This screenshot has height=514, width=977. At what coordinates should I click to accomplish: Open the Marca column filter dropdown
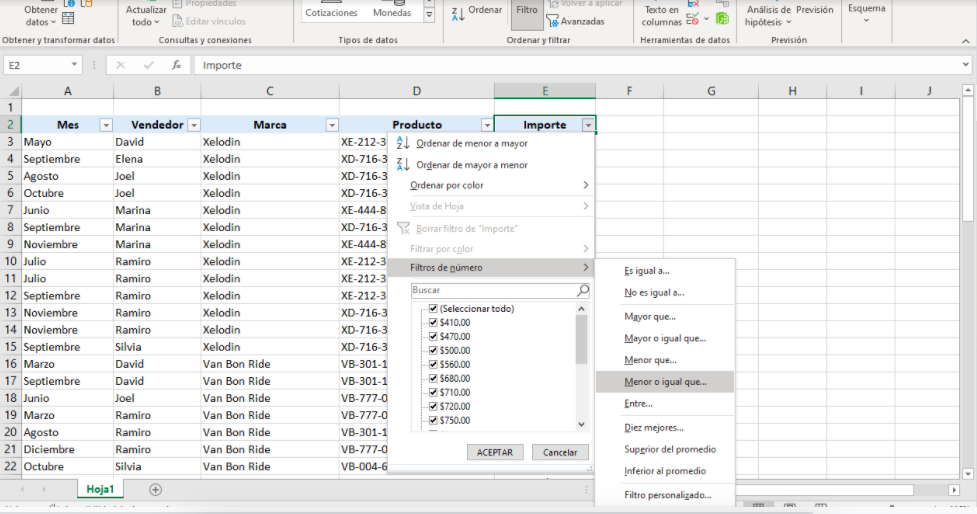[331, 125]
